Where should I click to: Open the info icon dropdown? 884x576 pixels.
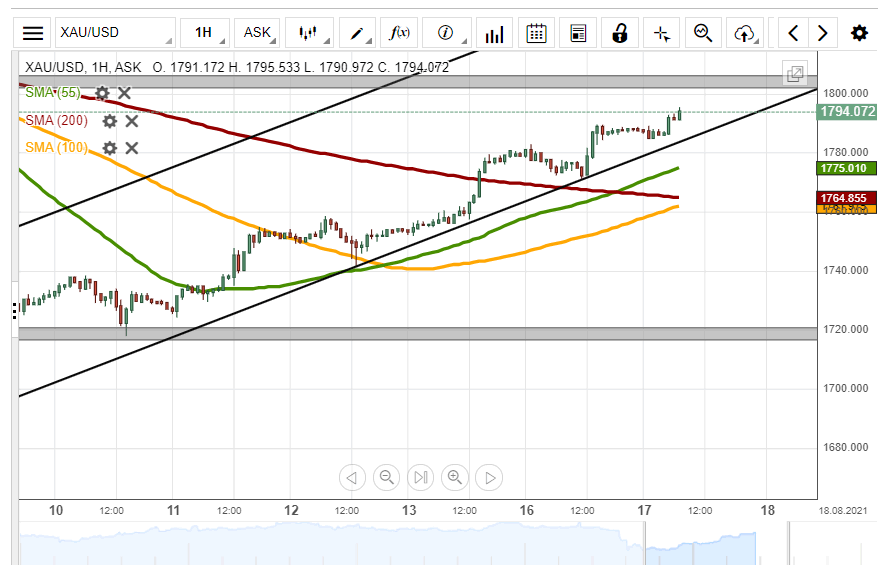click(447, 33)
